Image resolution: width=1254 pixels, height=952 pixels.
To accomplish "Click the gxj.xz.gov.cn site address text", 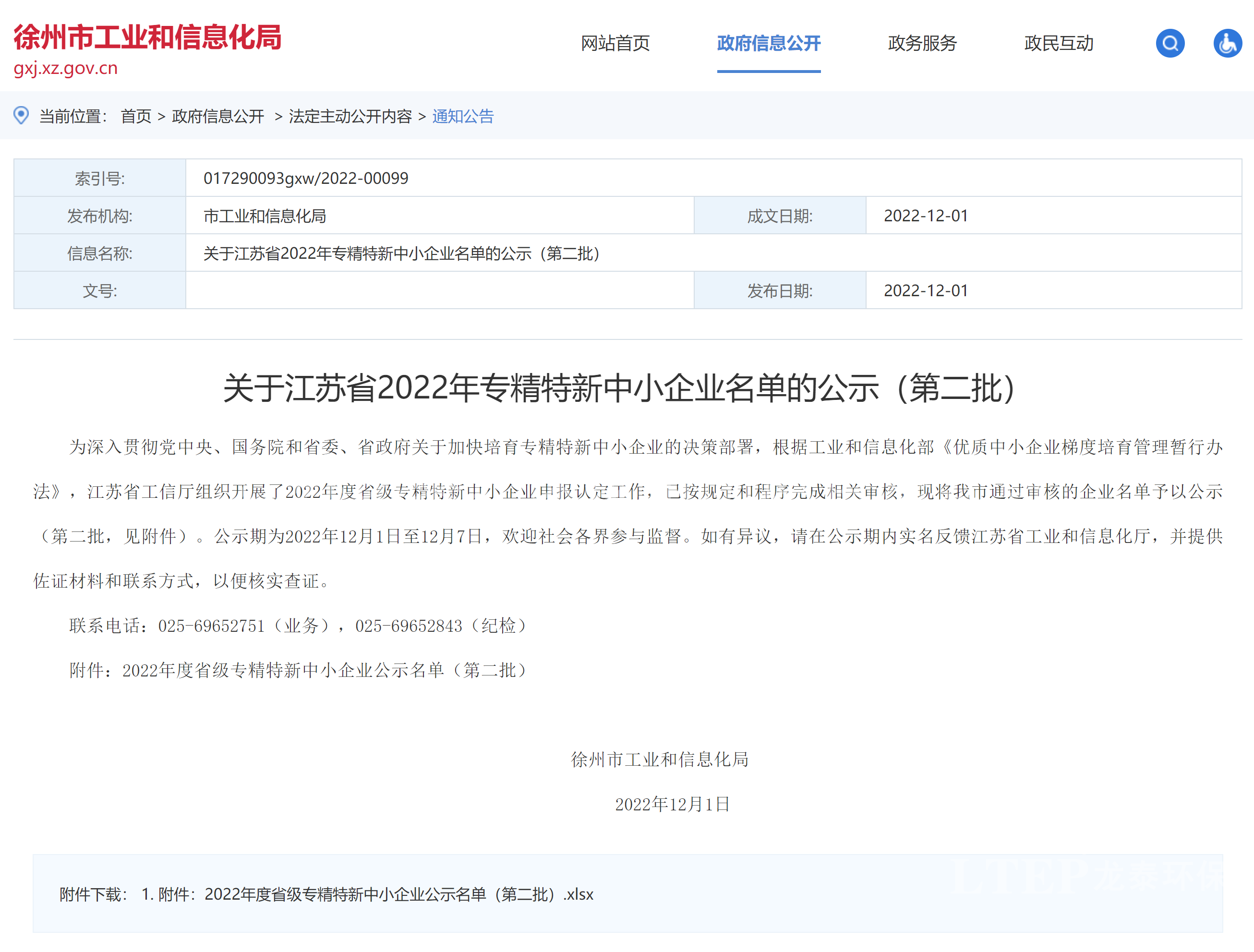I will coord(66,68).
